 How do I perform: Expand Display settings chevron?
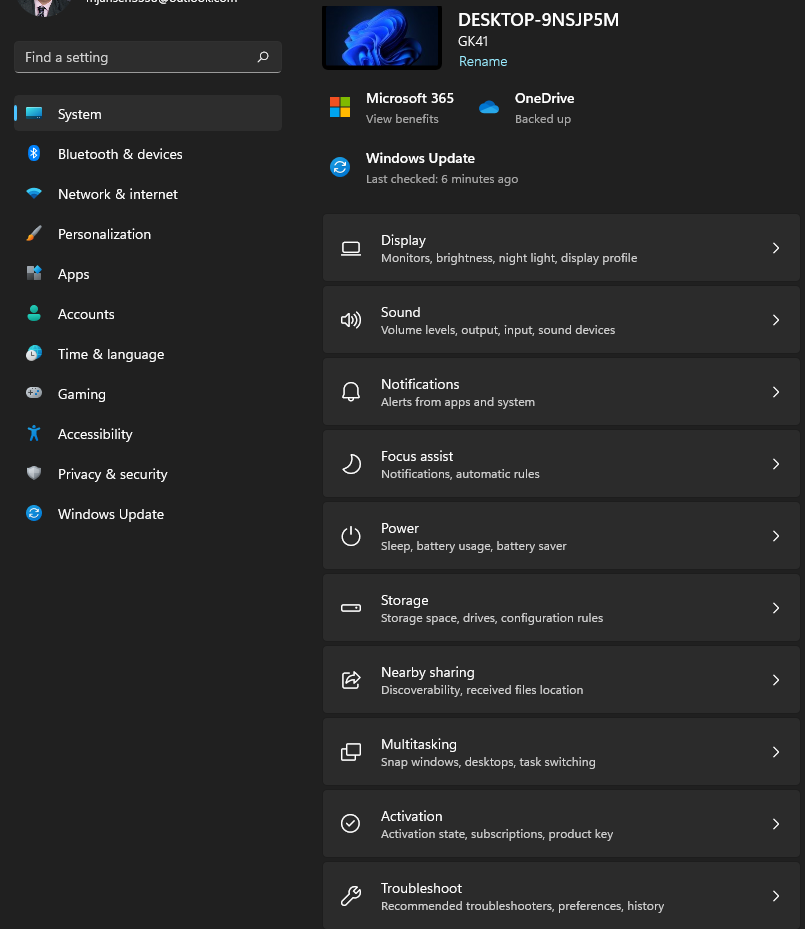pos(776,248)
